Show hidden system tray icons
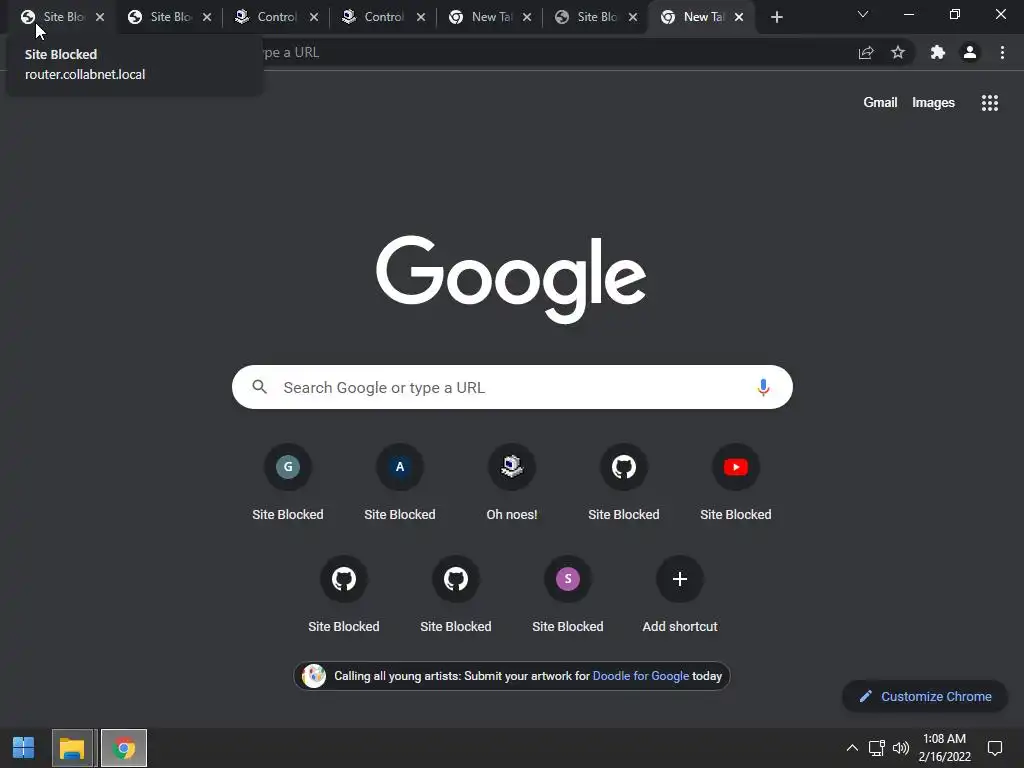The height and width of the screenshot is (768, 1024). point(852,748)
